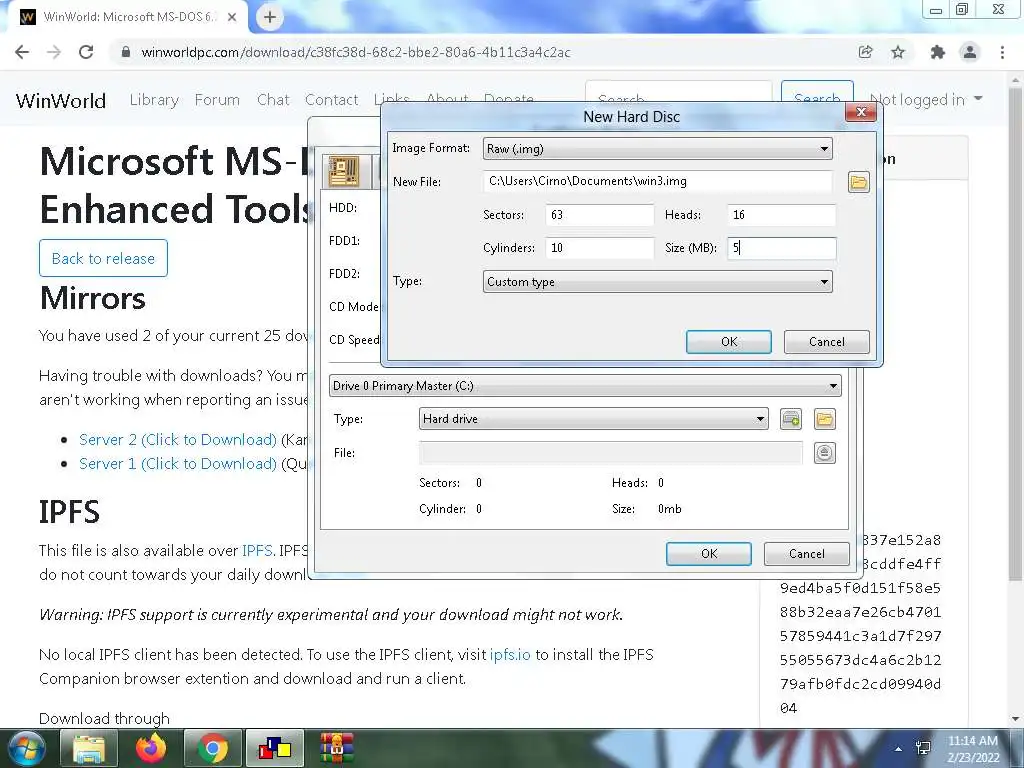Open the IPFS link

(257, 551)
